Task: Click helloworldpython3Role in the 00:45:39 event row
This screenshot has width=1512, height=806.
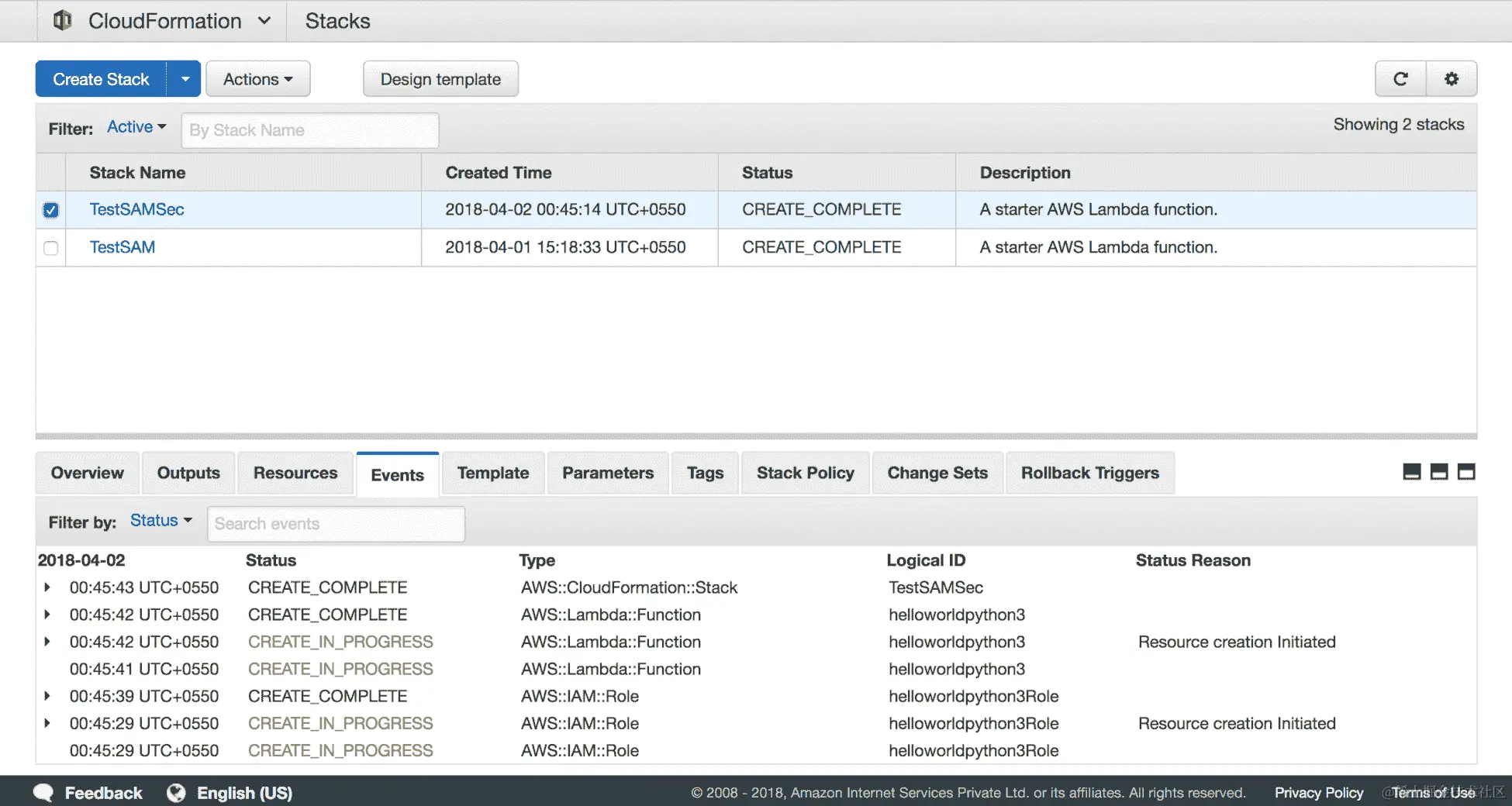Action: 974,696
